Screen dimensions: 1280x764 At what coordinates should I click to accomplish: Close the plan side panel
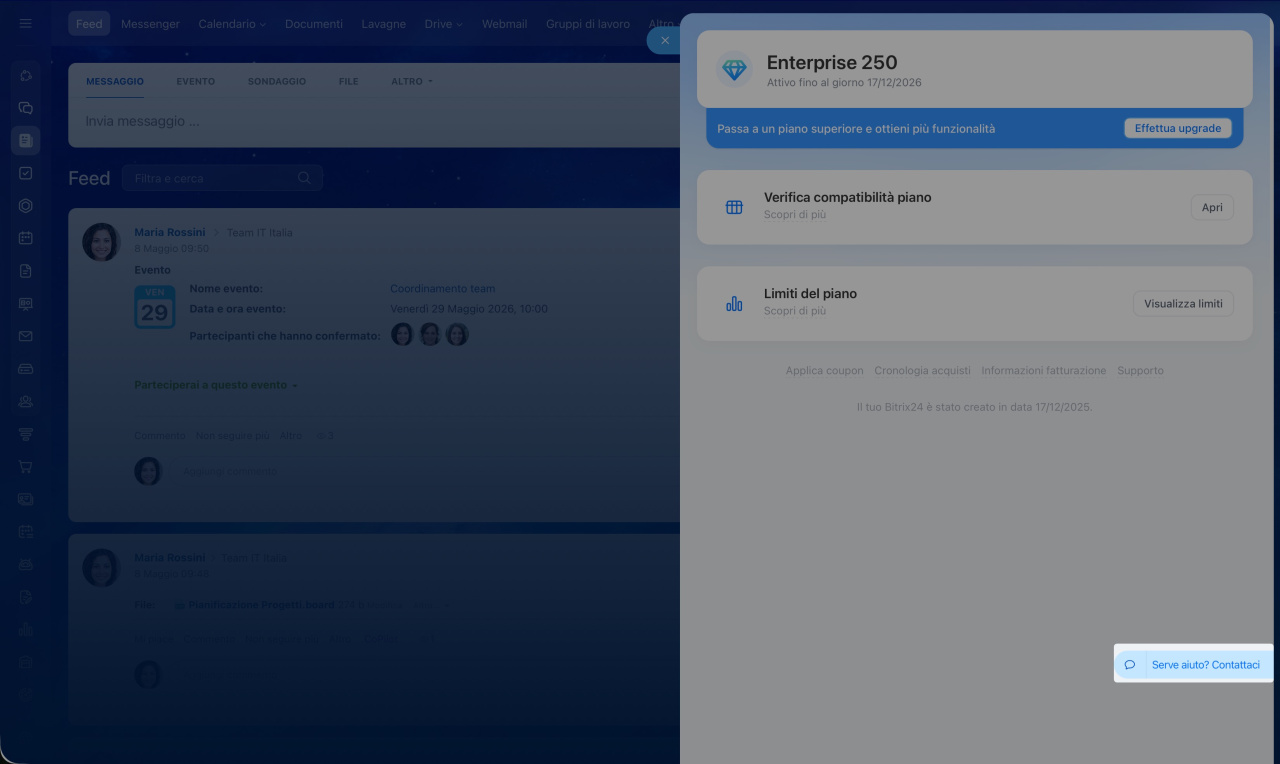pos(664,40)
